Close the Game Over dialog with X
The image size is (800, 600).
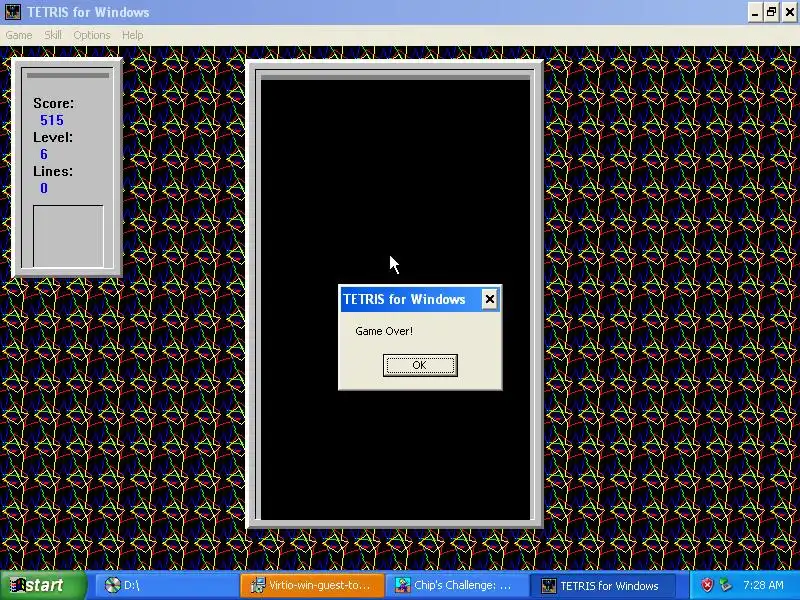489,299
